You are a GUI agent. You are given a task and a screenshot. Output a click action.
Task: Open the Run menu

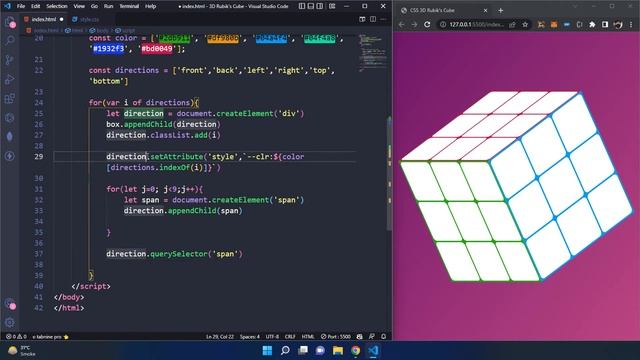tap(108, 6)
